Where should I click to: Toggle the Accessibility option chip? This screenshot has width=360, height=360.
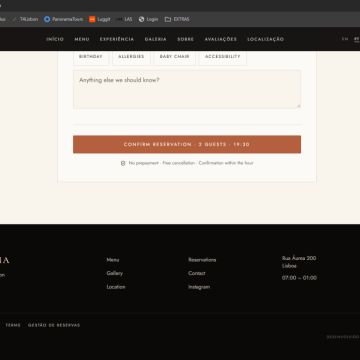pos(223,57)
